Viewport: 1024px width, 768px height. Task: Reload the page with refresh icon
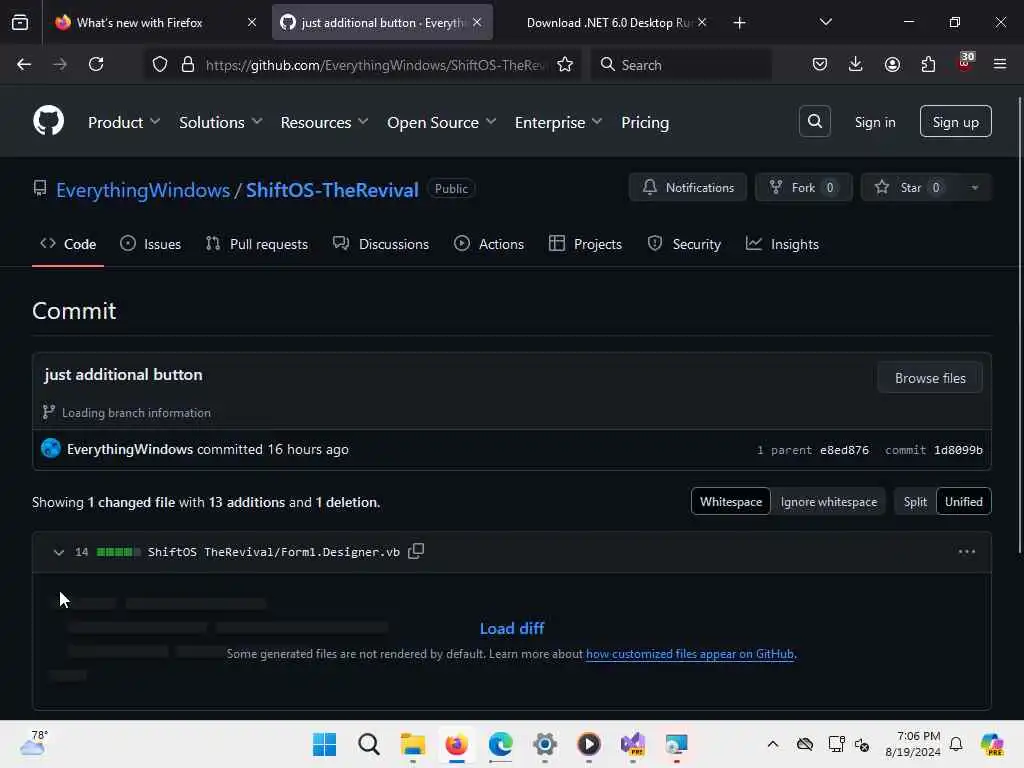(96, 64)
